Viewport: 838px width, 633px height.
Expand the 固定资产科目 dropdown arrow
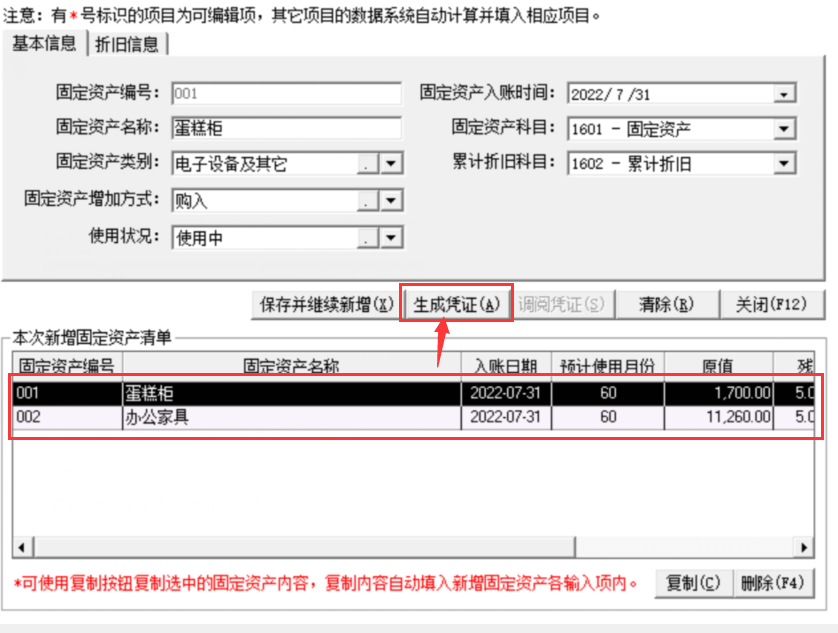click(784, 129)
